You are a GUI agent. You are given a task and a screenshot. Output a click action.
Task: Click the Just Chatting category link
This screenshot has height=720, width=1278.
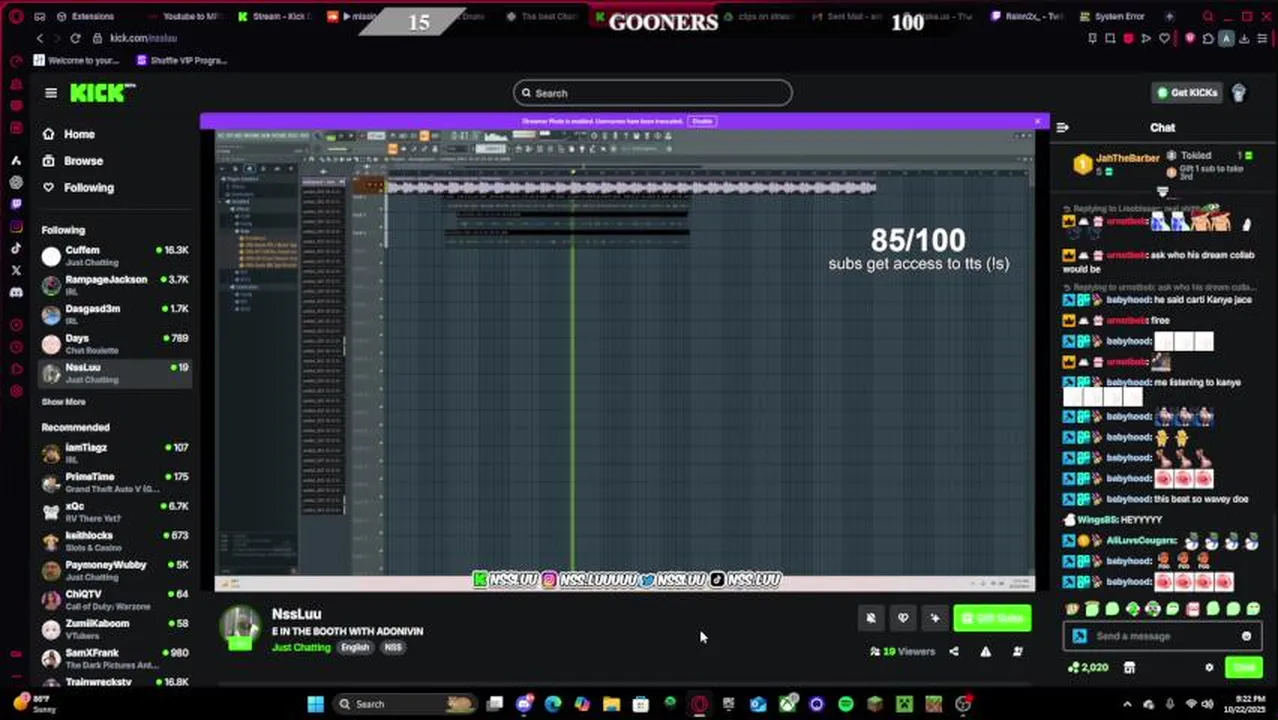coord(301,648)
